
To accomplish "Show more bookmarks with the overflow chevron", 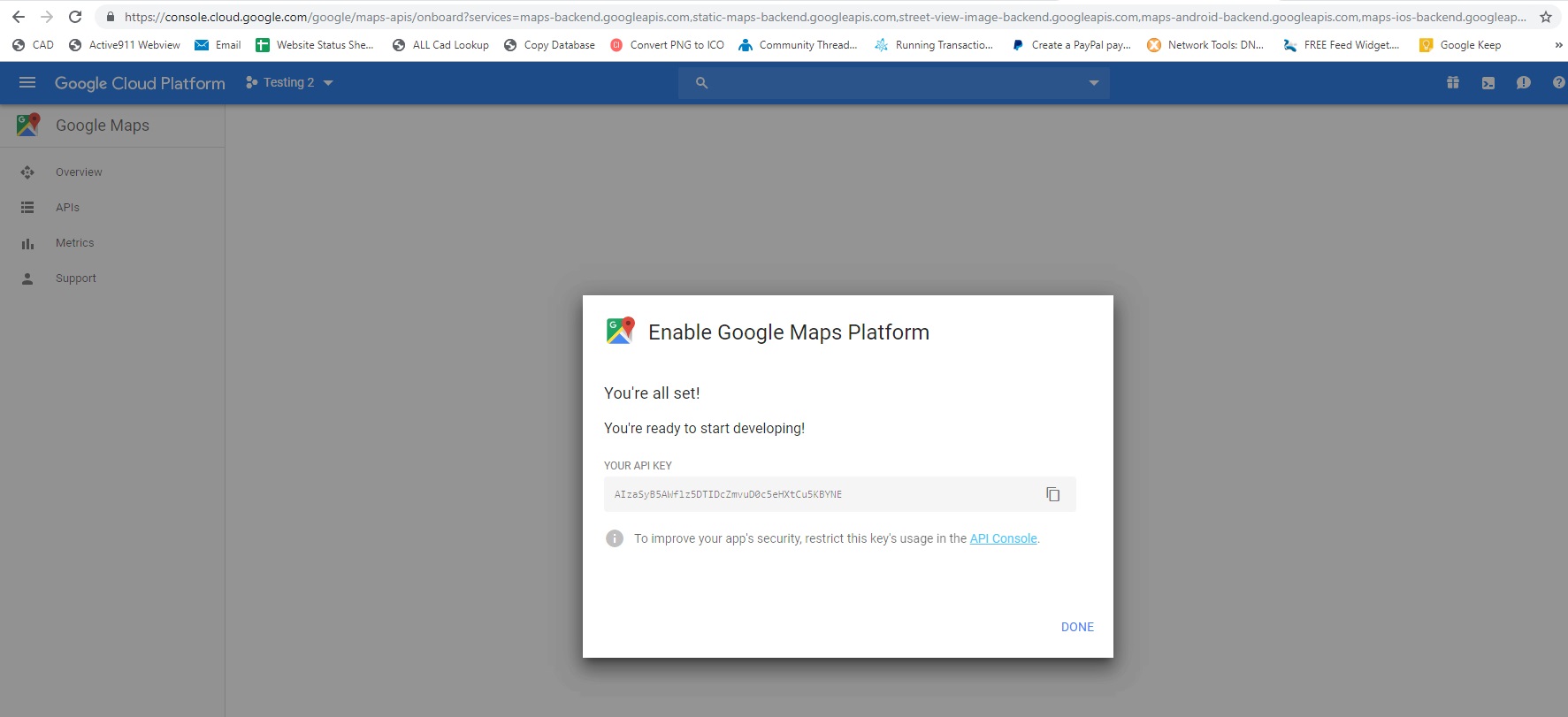I will [x=1558, y=45].
